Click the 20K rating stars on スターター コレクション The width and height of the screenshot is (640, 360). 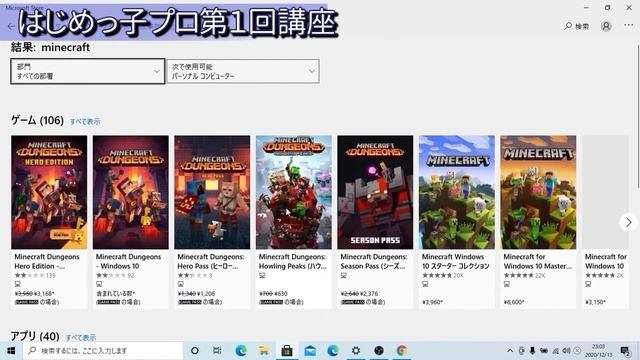click(x=437, y=276)
